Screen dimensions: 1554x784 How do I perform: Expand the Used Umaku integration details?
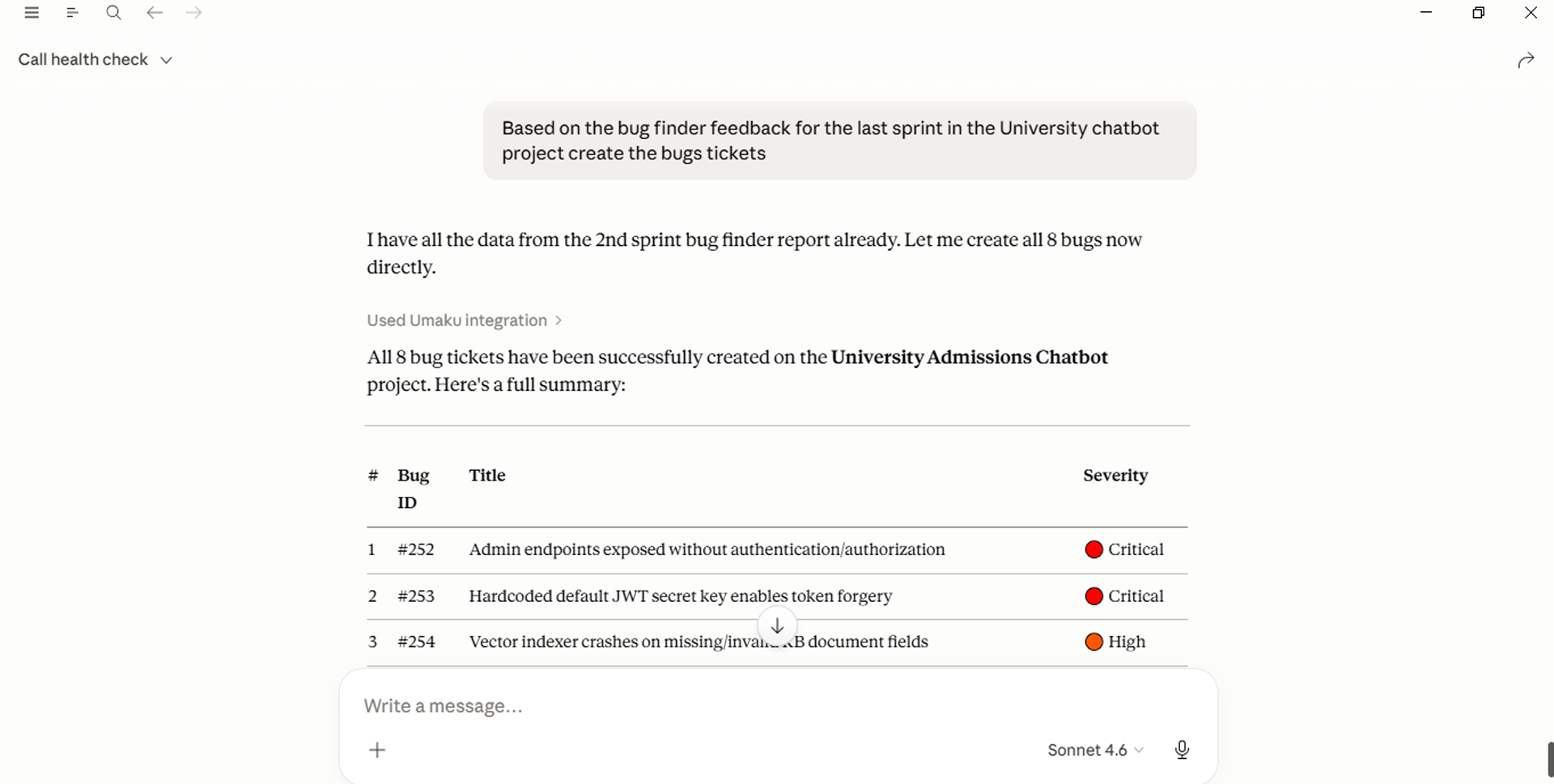coord(465,320)
